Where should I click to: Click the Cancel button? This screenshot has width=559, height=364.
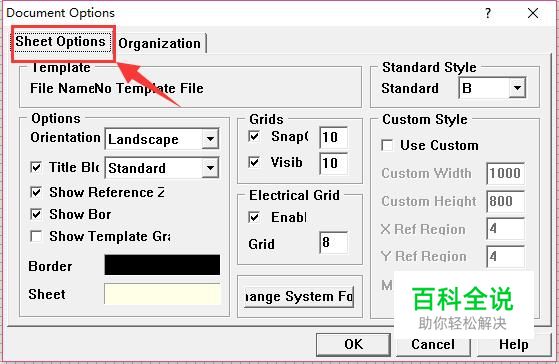click(433, 344)
